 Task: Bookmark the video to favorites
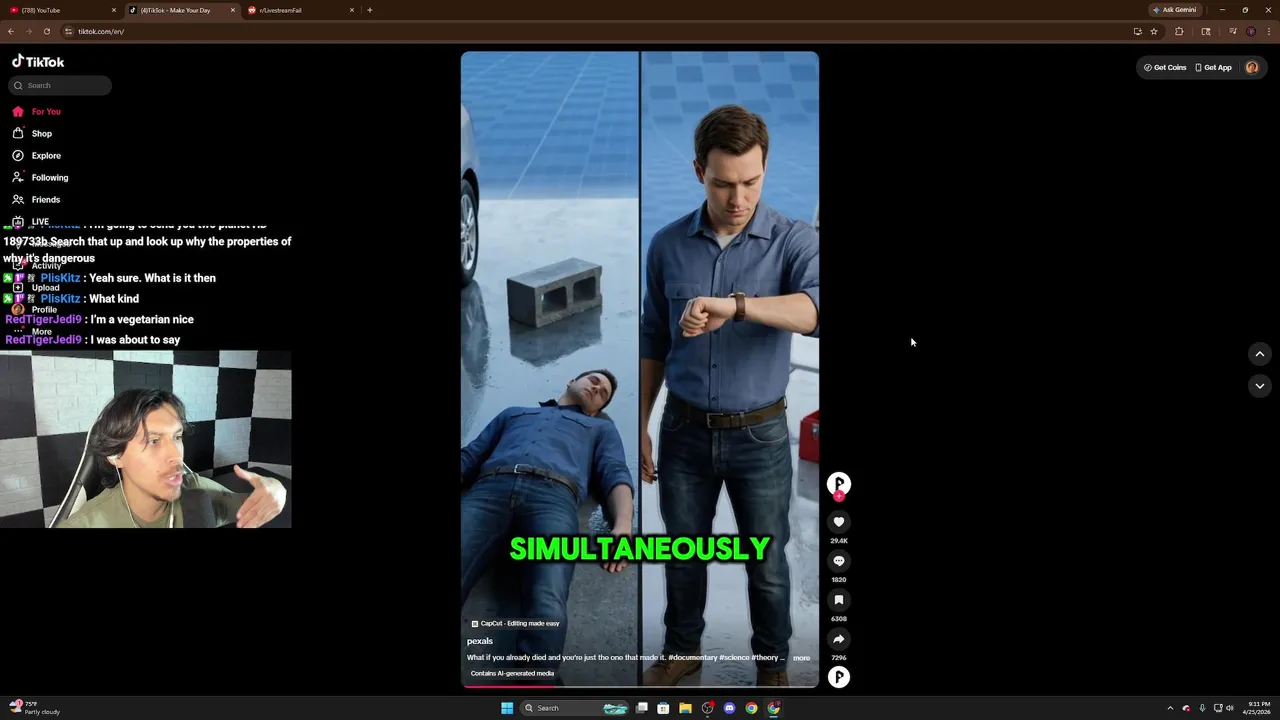pyautogui.click(x=839, y=600)
